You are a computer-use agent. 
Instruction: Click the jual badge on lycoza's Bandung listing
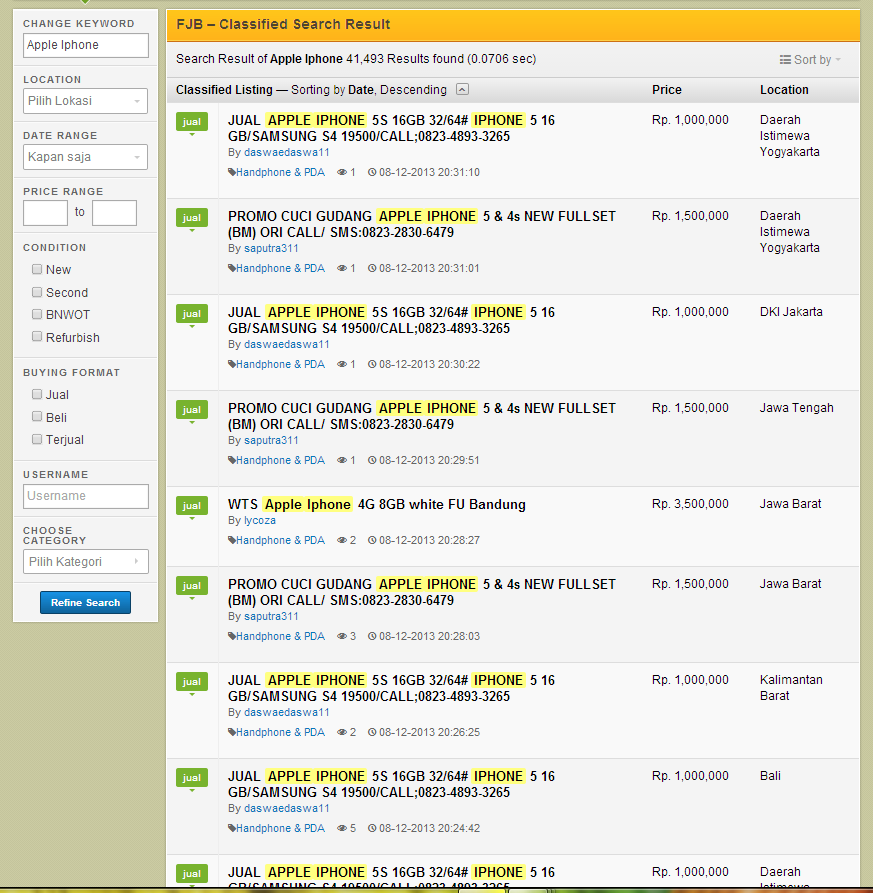click(x=191, y=507)
